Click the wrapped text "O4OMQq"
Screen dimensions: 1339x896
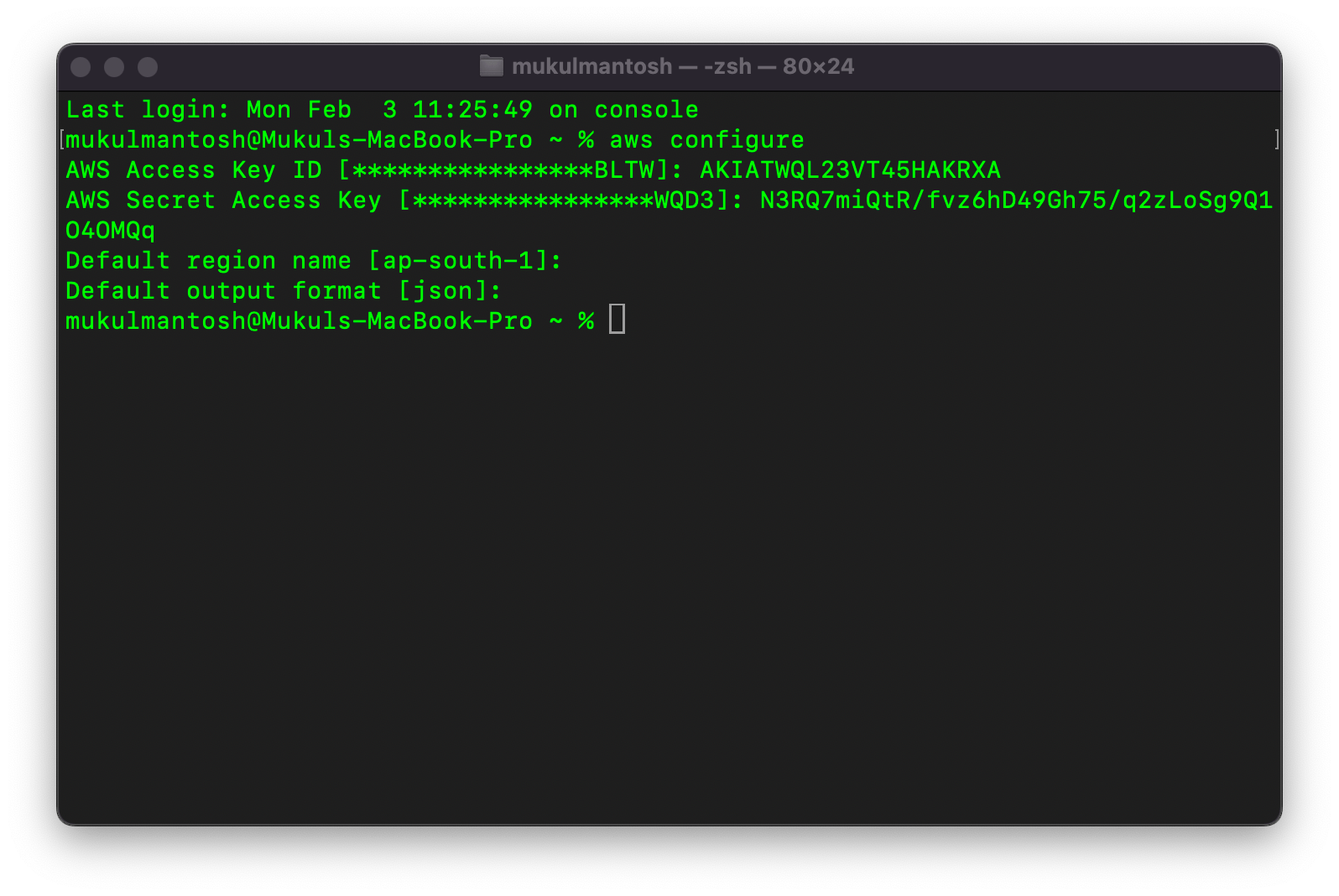click(x=111, y=231)
